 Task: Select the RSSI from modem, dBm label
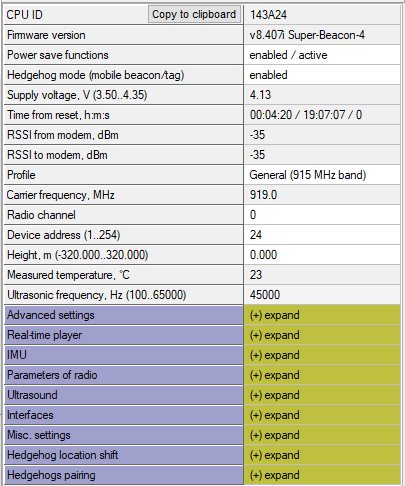(63, 135)
